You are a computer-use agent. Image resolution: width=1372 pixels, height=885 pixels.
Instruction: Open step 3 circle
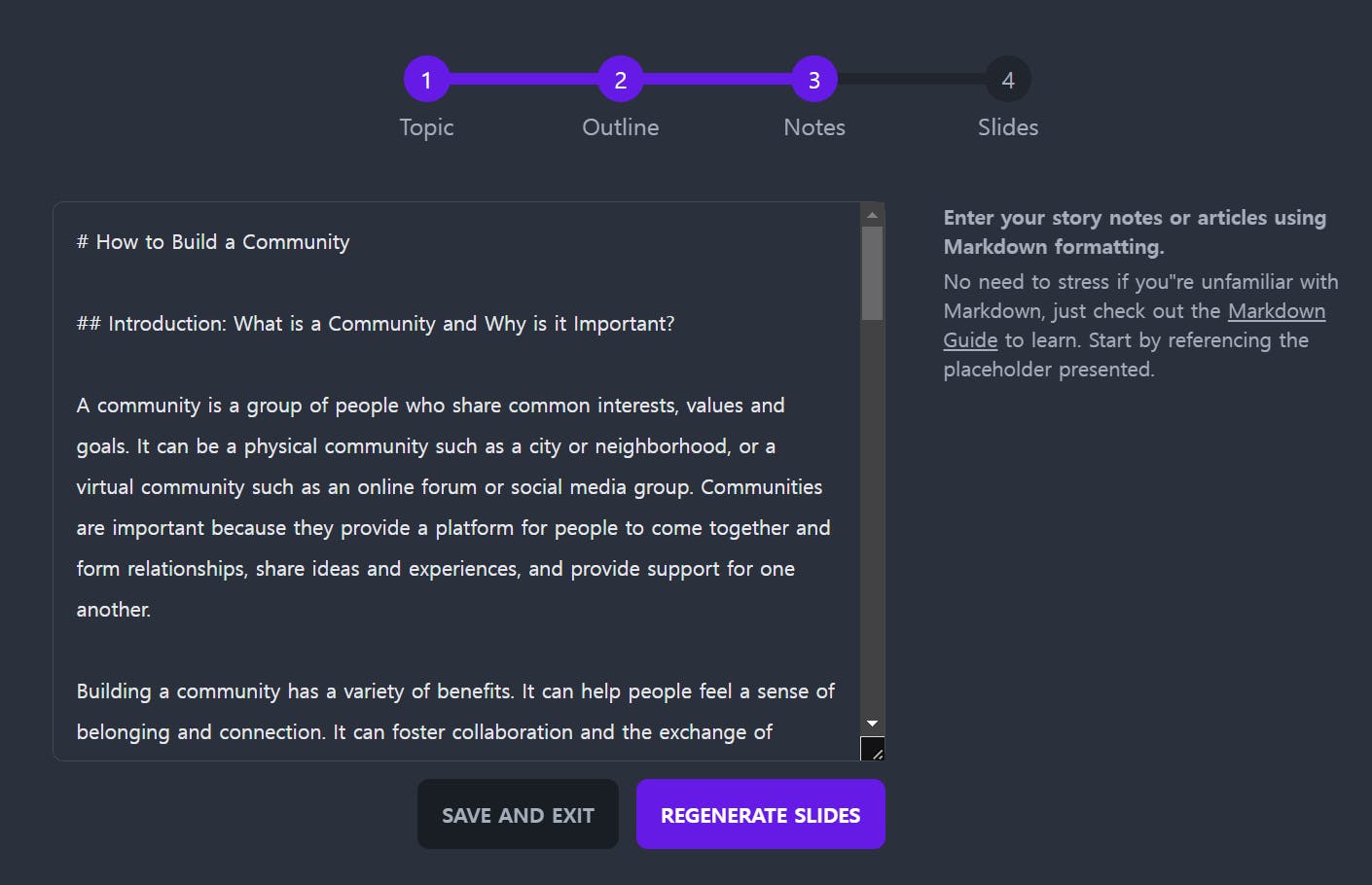[x=814, y=80]
